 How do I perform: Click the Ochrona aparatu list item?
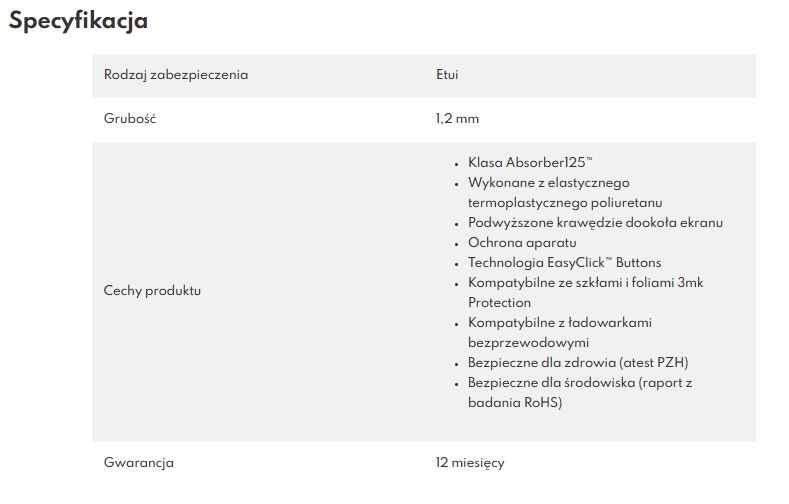coord(522,243)
